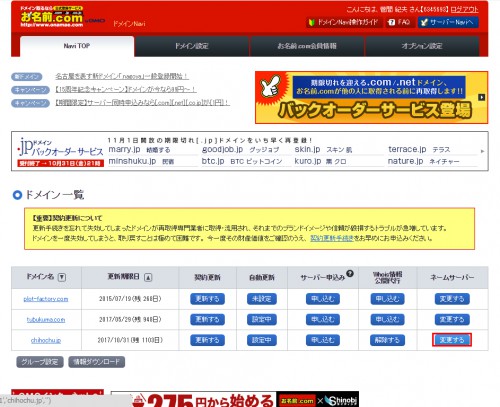
Task: Click 設定中 auto-renew for chihochu.jp
Action: (x=262, y=340)
